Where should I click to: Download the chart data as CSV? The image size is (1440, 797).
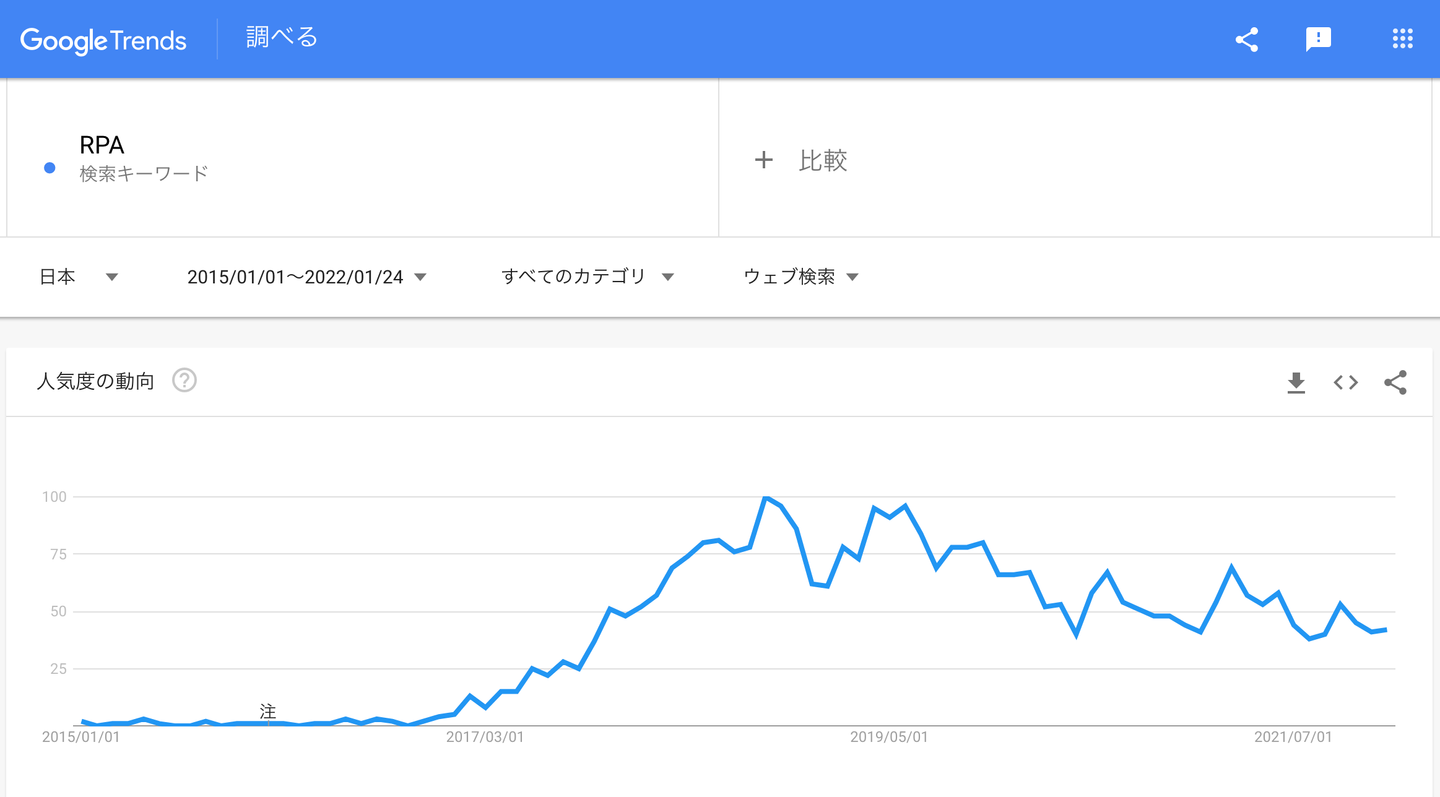pyautogui.click(x=1296, y=382)
